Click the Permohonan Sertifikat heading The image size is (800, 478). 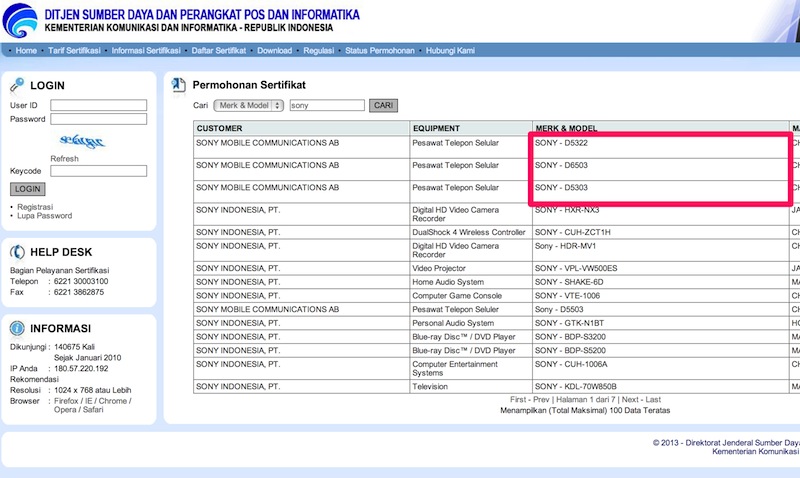coord(249,85)
